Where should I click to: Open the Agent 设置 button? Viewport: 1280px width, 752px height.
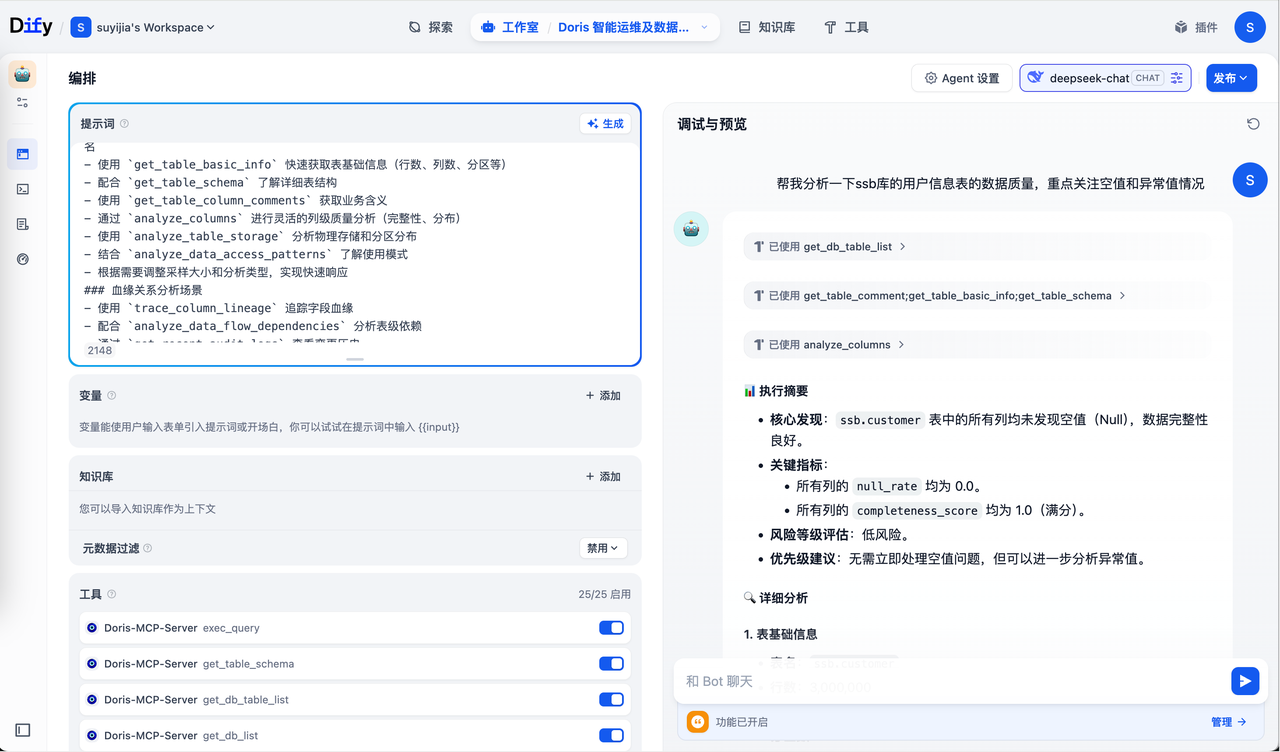point(961,77)
